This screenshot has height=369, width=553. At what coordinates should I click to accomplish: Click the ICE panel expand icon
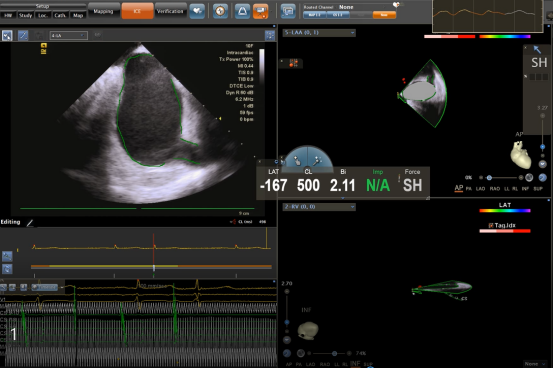pos(270,35)
